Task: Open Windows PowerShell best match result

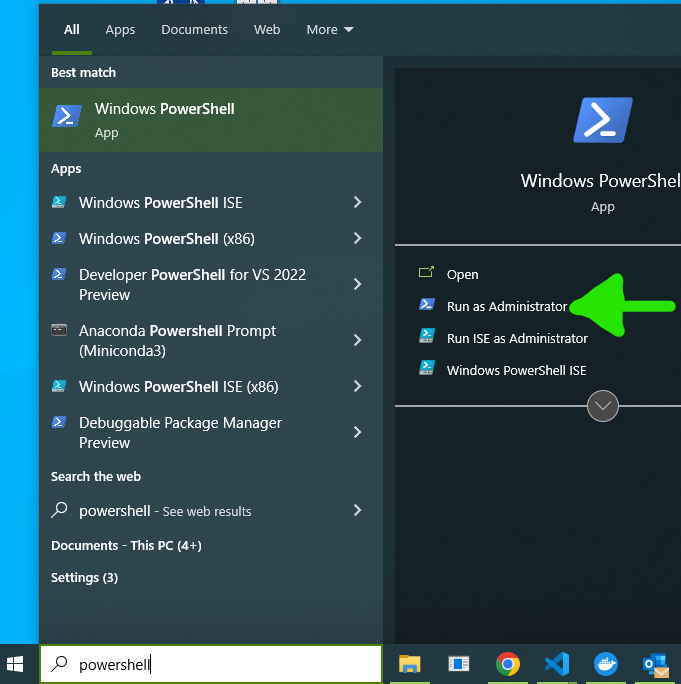Action: [x=211, y=120]
